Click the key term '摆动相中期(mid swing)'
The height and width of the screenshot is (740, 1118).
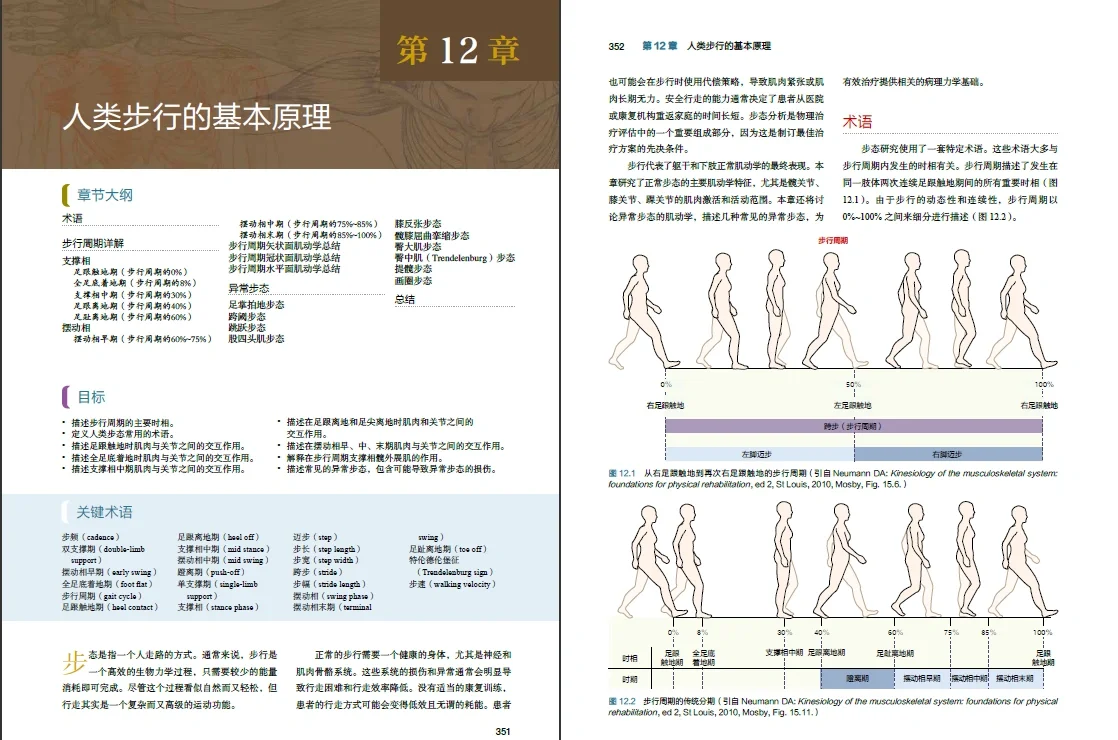223,560
